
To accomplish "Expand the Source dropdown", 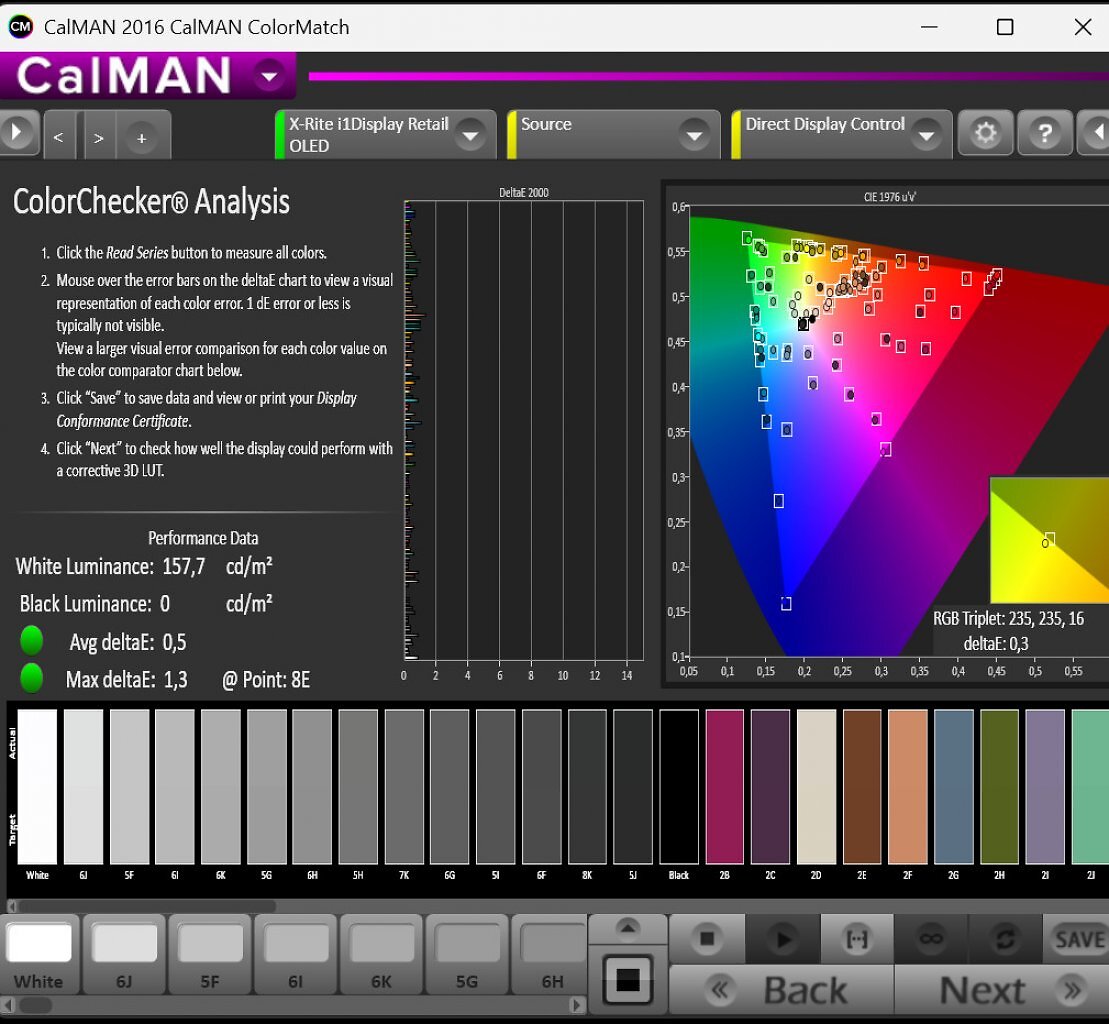I will pos(695,135).
